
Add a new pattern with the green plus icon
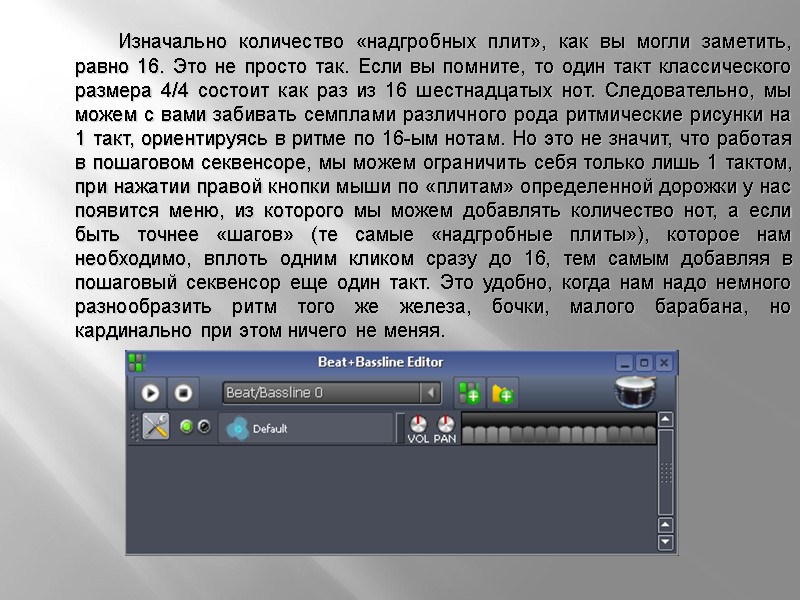point(471,392)
